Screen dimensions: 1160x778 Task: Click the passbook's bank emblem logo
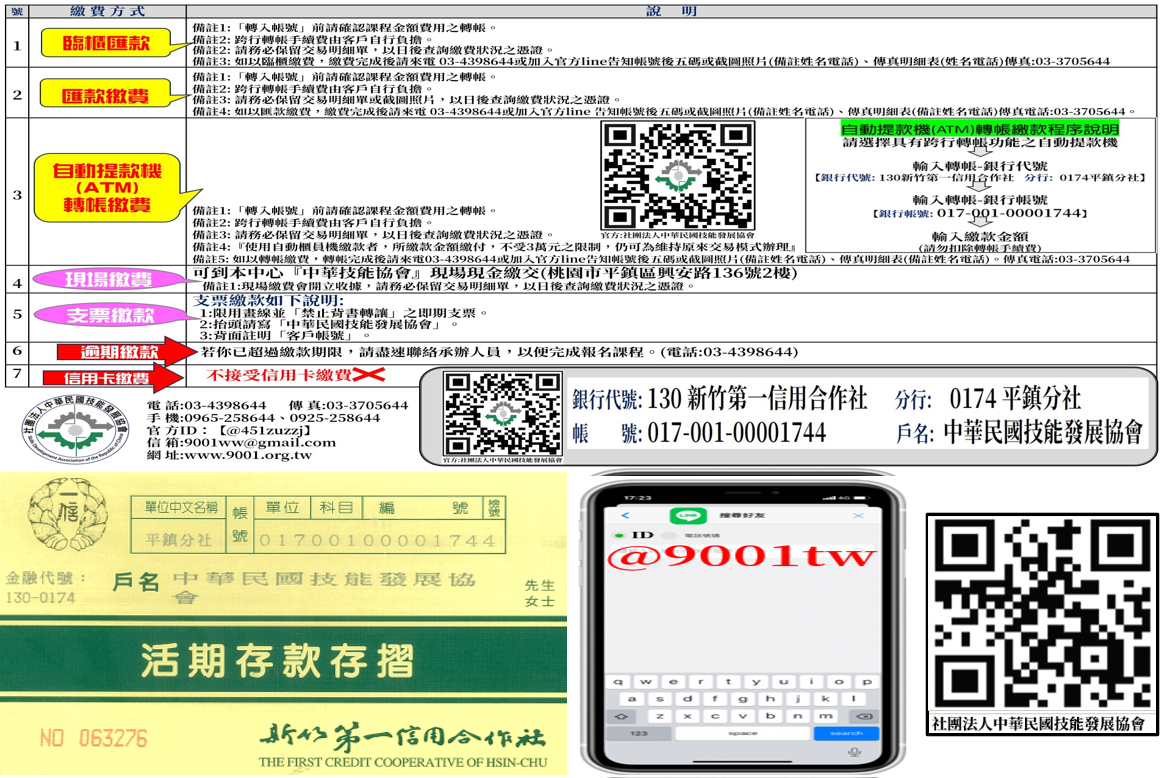(x=66, y=515)
